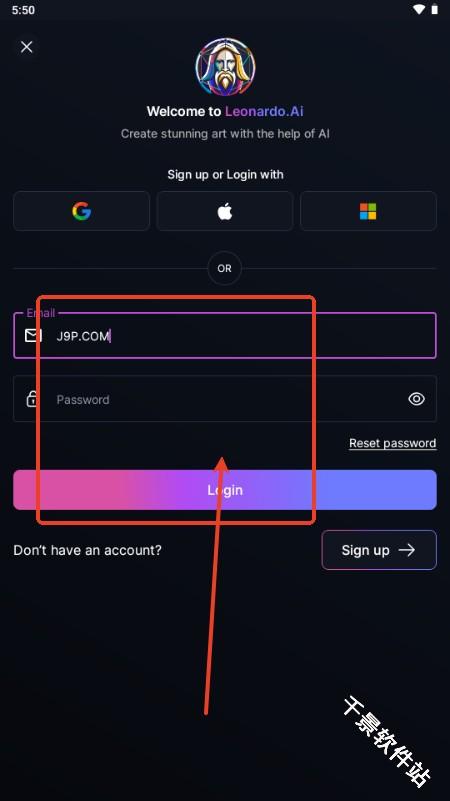Image resolution: width=450 pixels, height=801 pixels.
Task: Focus the Email field containing J9P.COM
Action: point(225,336)
